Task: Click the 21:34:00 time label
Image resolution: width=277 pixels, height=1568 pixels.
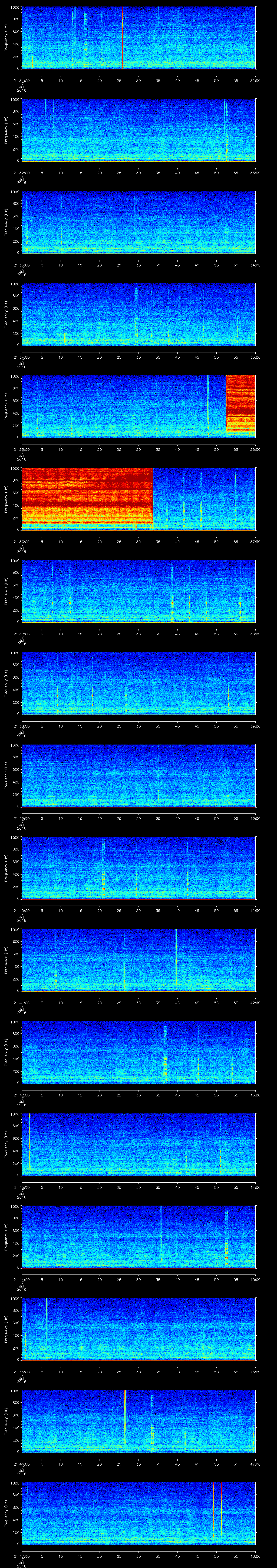Action: pos(21,357)
